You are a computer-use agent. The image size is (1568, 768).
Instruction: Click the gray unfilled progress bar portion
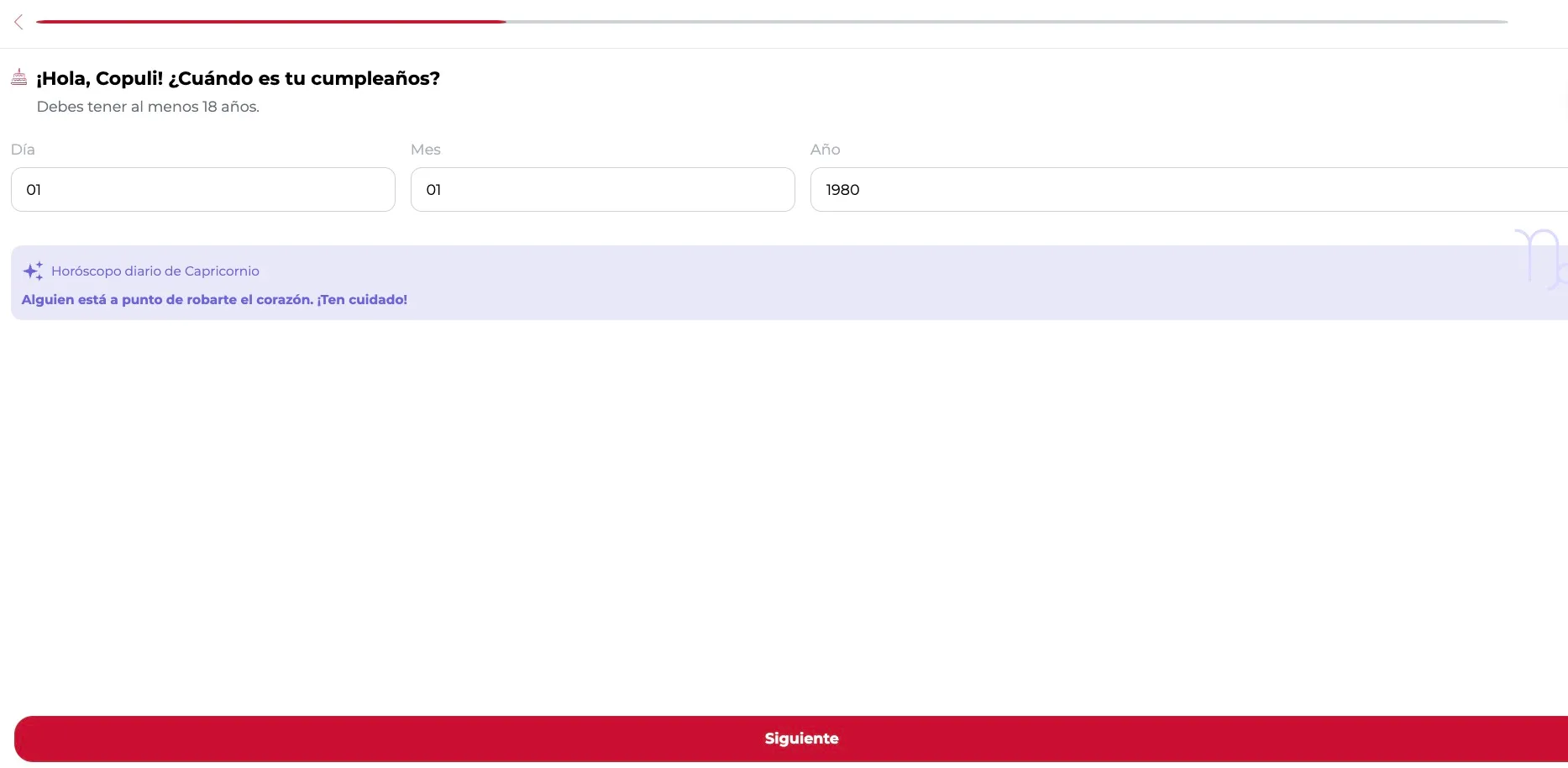1007,22
